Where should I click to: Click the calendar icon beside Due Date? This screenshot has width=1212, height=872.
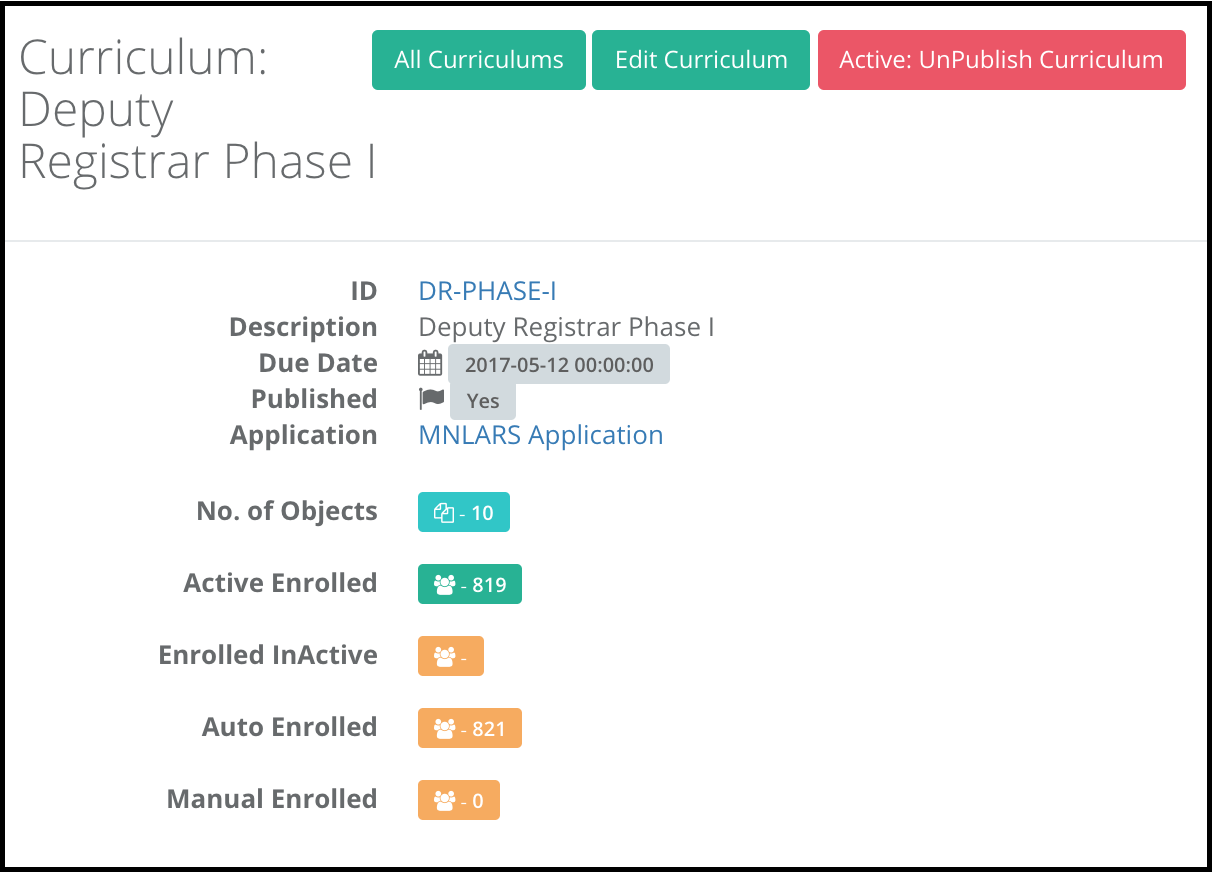tap(430, 363)
